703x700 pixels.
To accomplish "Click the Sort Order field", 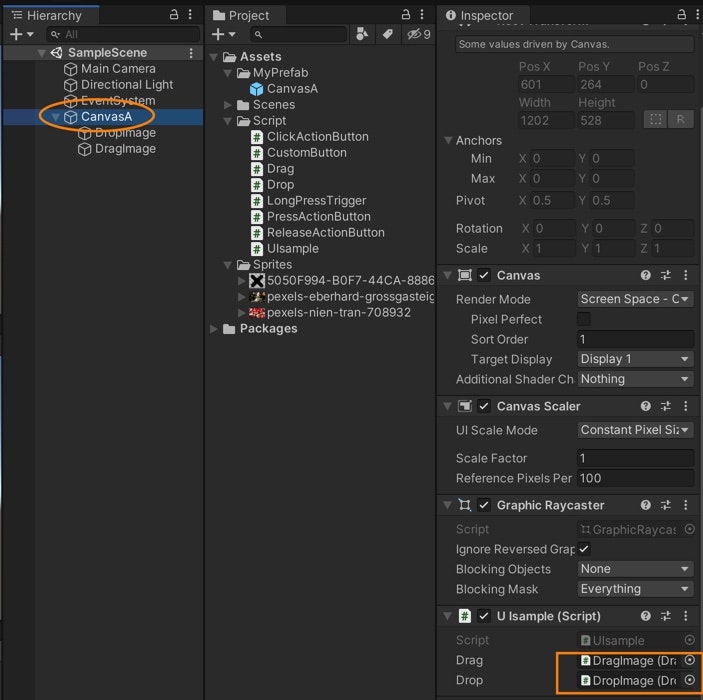I will click(635, 339).
